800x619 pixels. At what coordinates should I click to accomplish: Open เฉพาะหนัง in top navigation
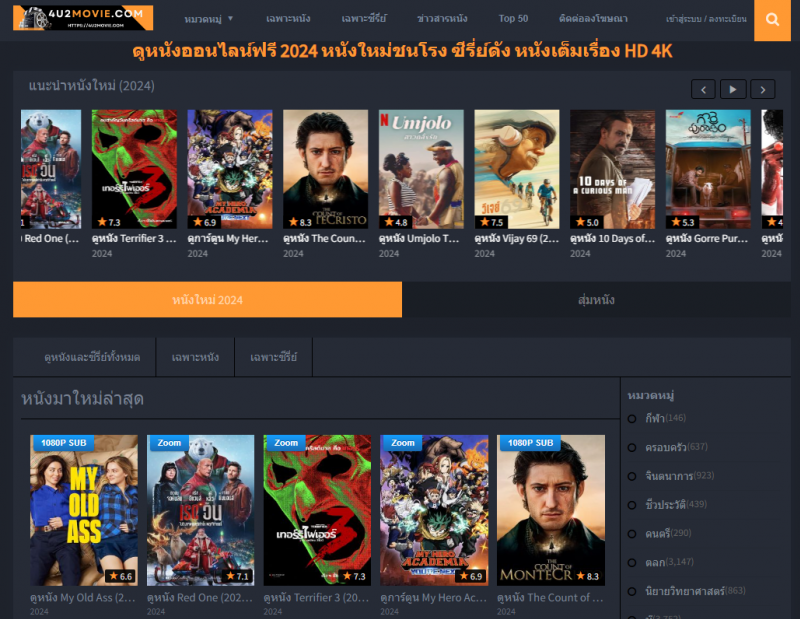tap(288, 19)
